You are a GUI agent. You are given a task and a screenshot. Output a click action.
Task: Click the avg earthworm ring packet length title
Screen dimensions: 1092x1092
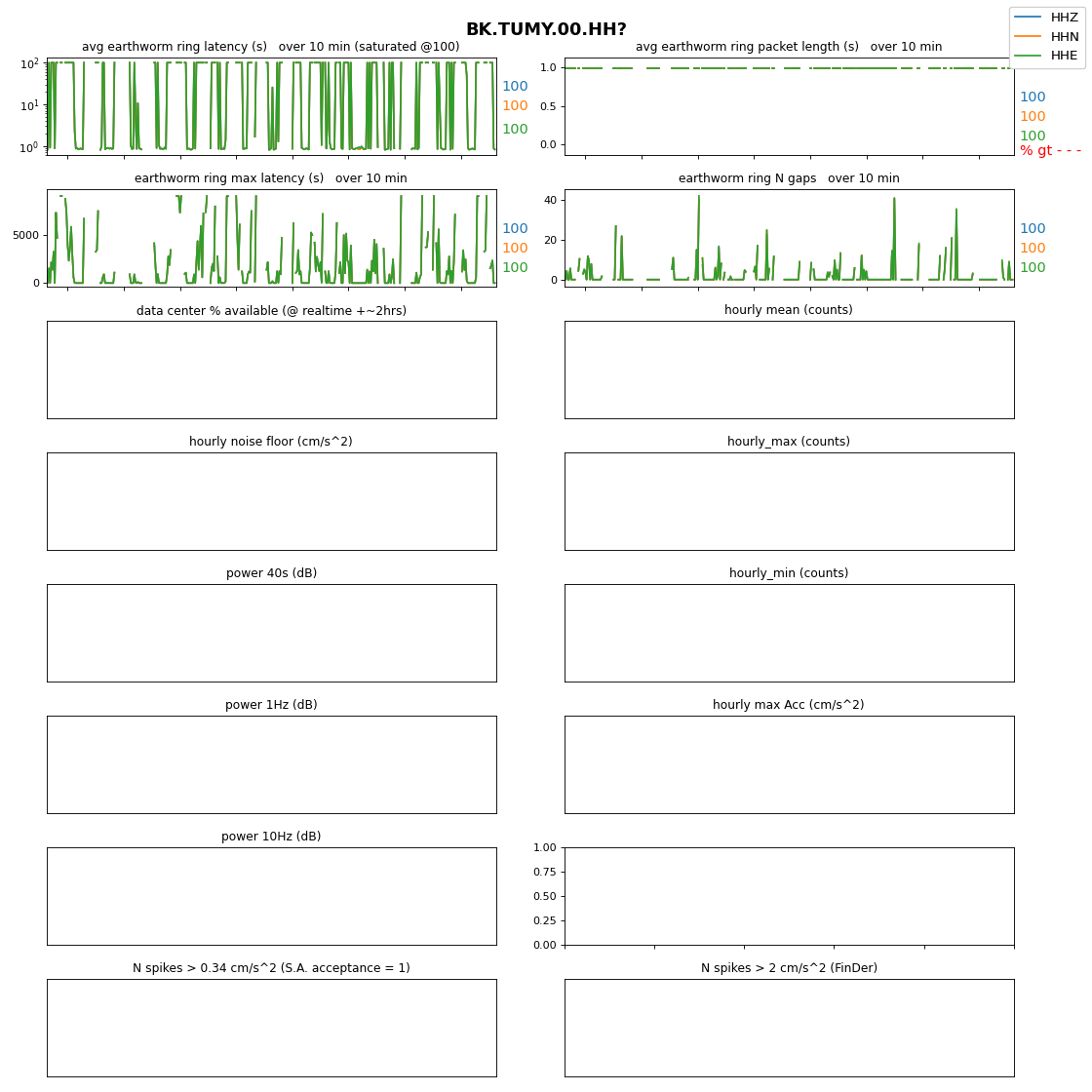click(x=789, y=47)
